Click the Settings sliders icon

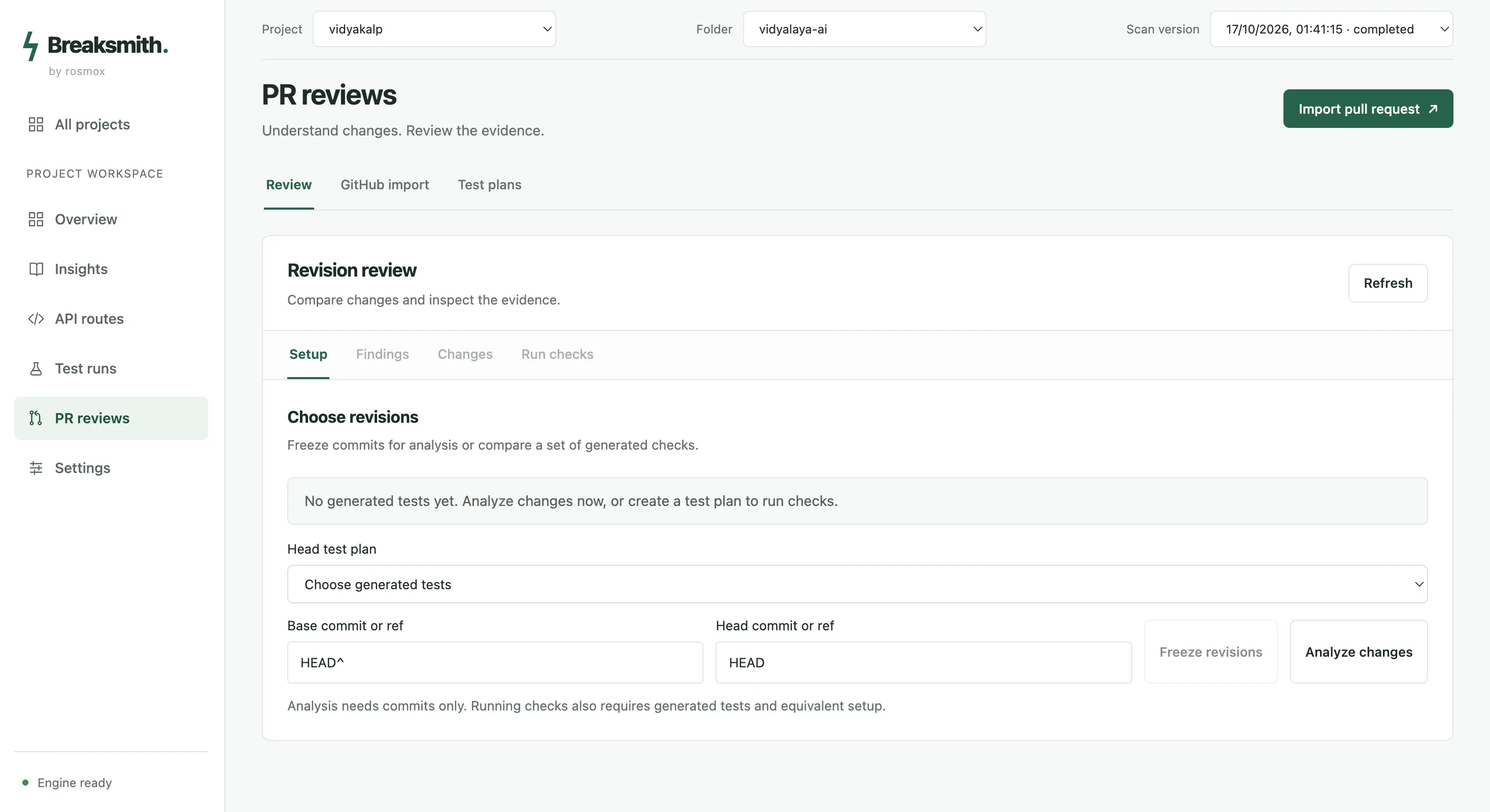[36, 468]
